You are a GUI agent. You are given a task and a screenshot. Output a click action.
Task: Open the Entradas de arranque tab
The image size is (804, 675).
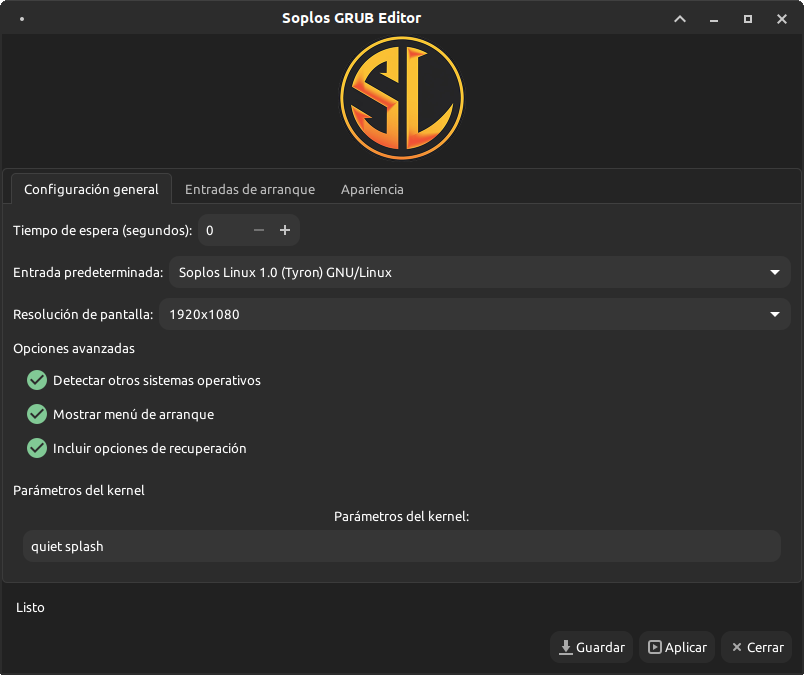(250, 189)
